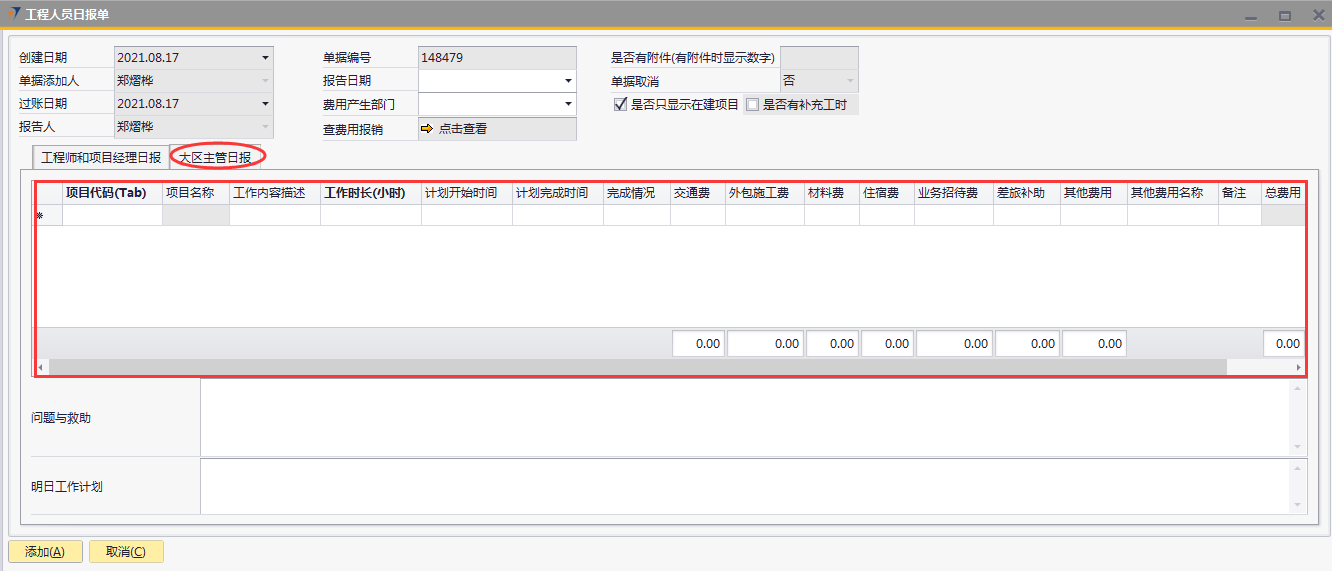Click the orange arrow icon beside 点击查看

[x=427, y=128]
